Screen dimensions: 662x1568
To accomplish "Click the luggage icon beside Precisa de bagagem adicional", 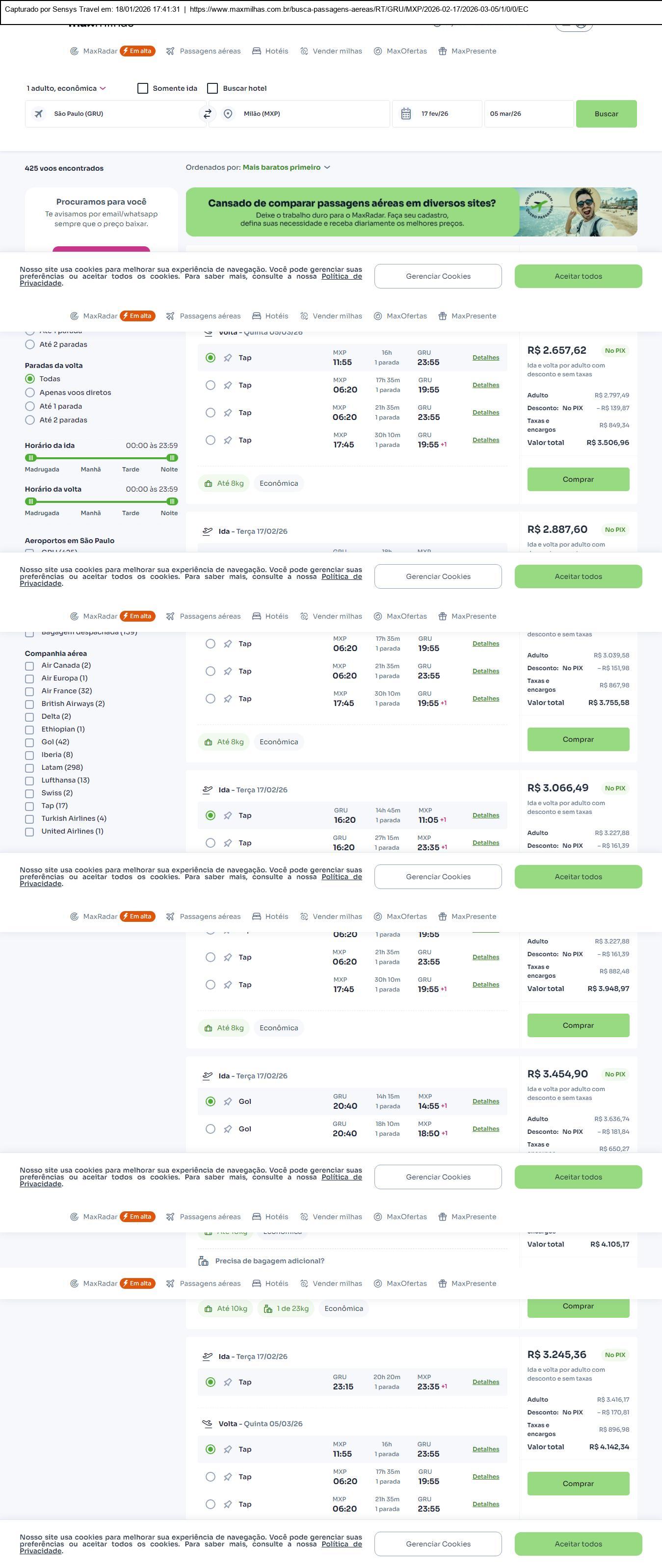I will (x=204, y=1260).
